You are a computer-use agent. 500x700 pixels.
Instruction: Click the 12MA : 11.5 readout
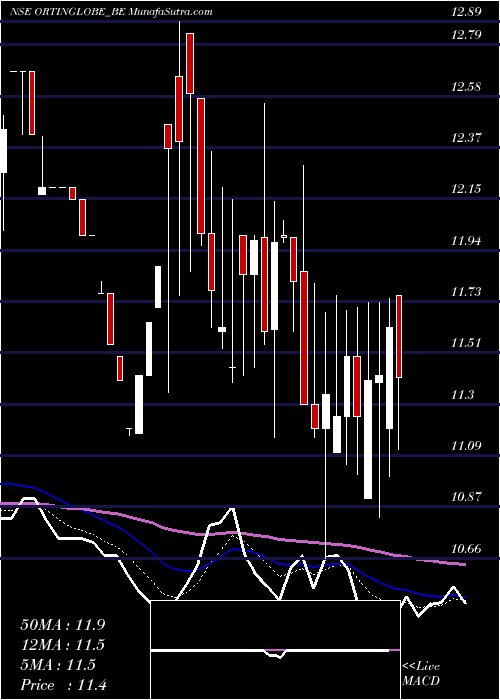point(62,645)
